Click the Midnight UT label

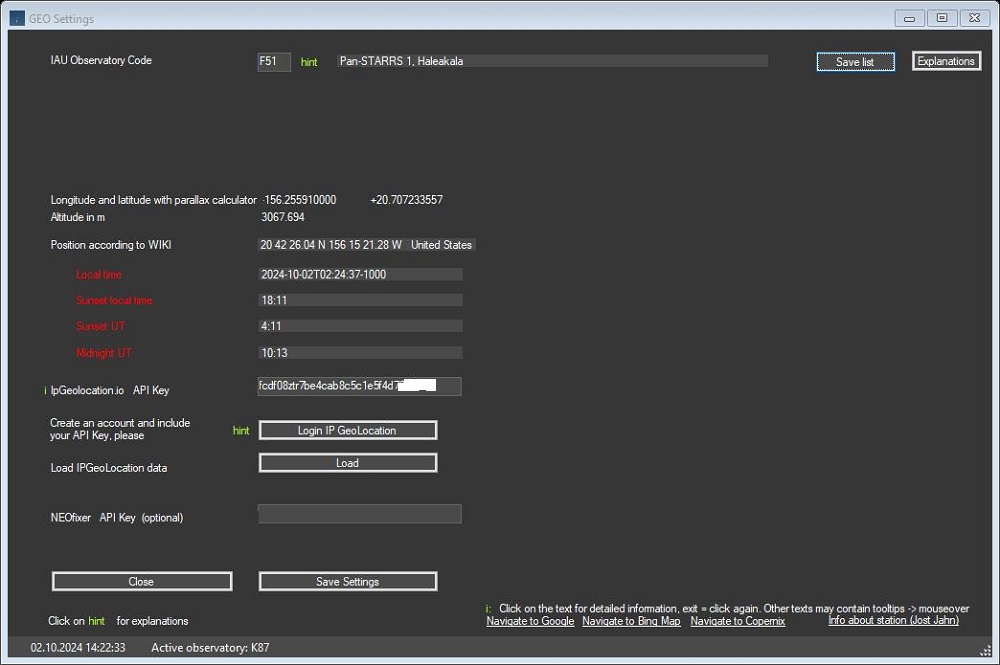click(103, 352)
